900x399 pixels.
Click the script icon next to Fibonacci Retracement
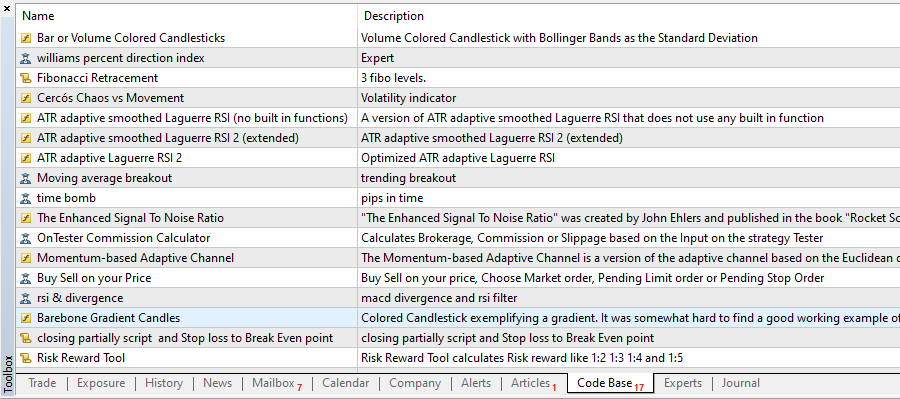[25, 78]
